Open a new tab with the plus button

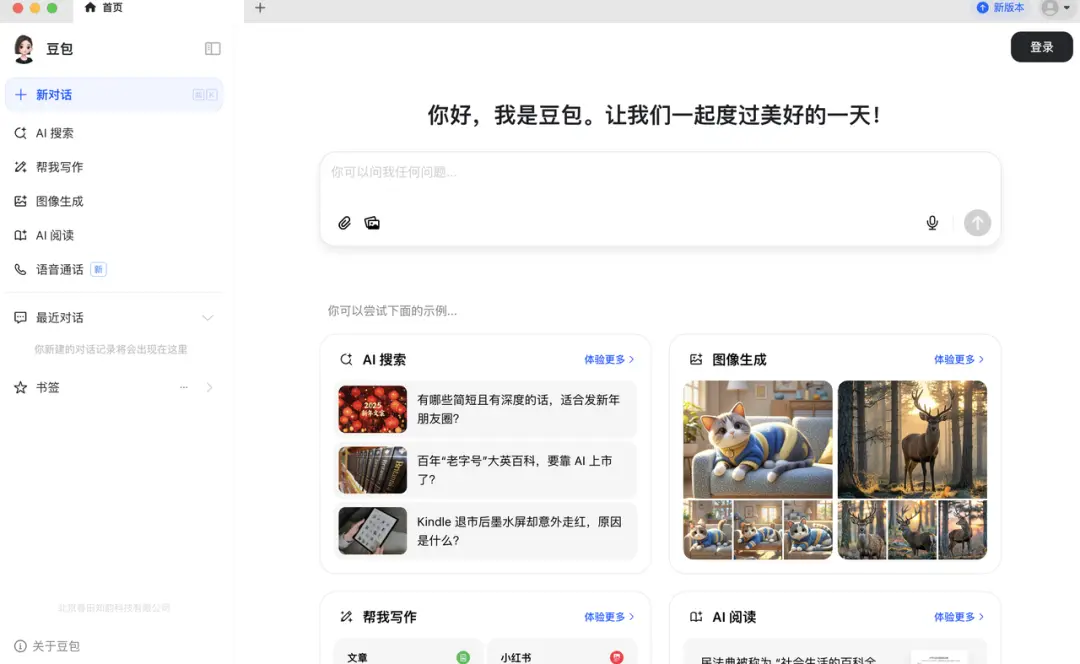pyautogui.click(x=258, y=8)
